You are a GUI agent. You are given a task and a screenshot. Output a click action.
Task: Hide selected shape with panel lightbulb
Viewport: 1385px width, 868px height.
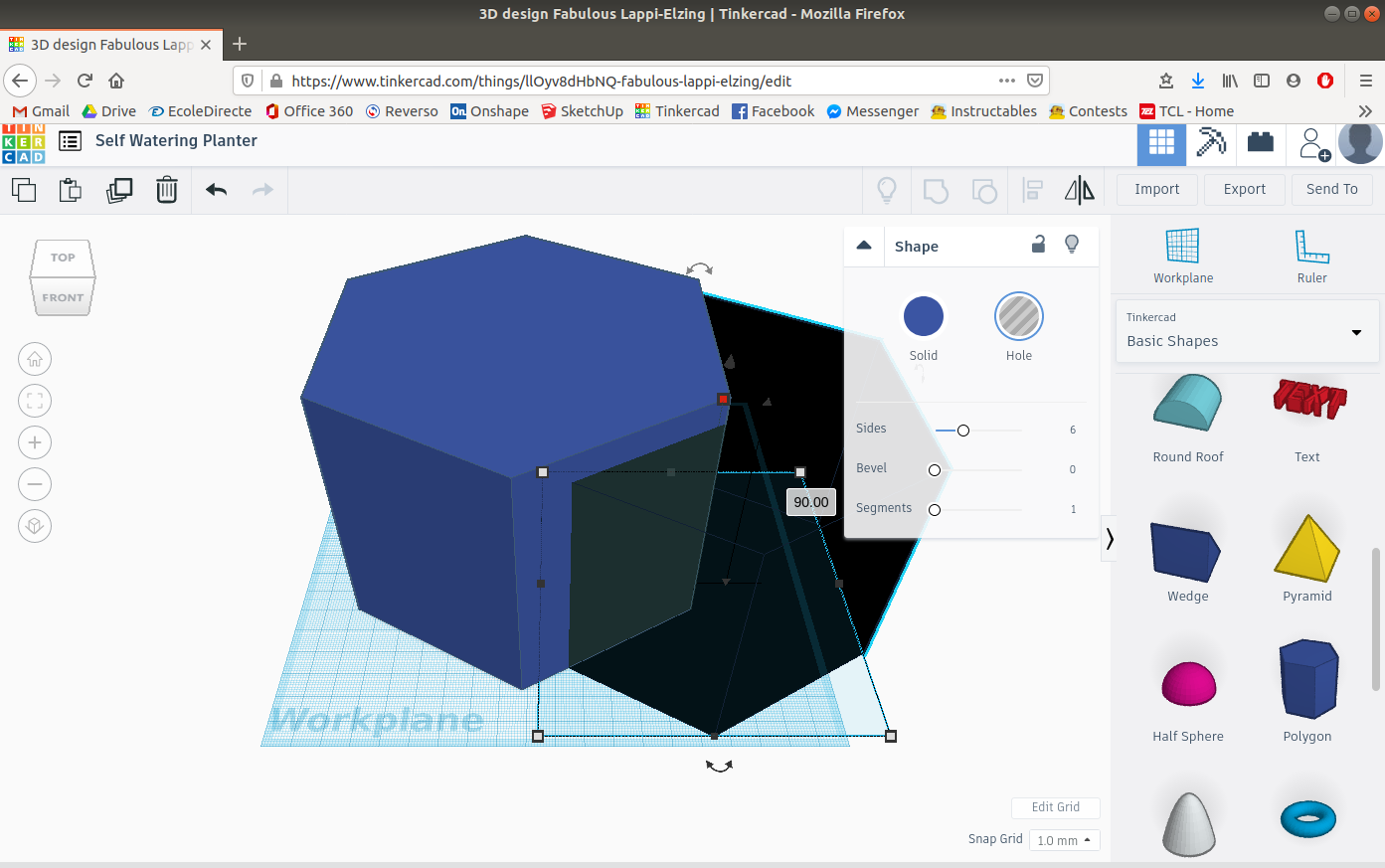pos(1072,245)
